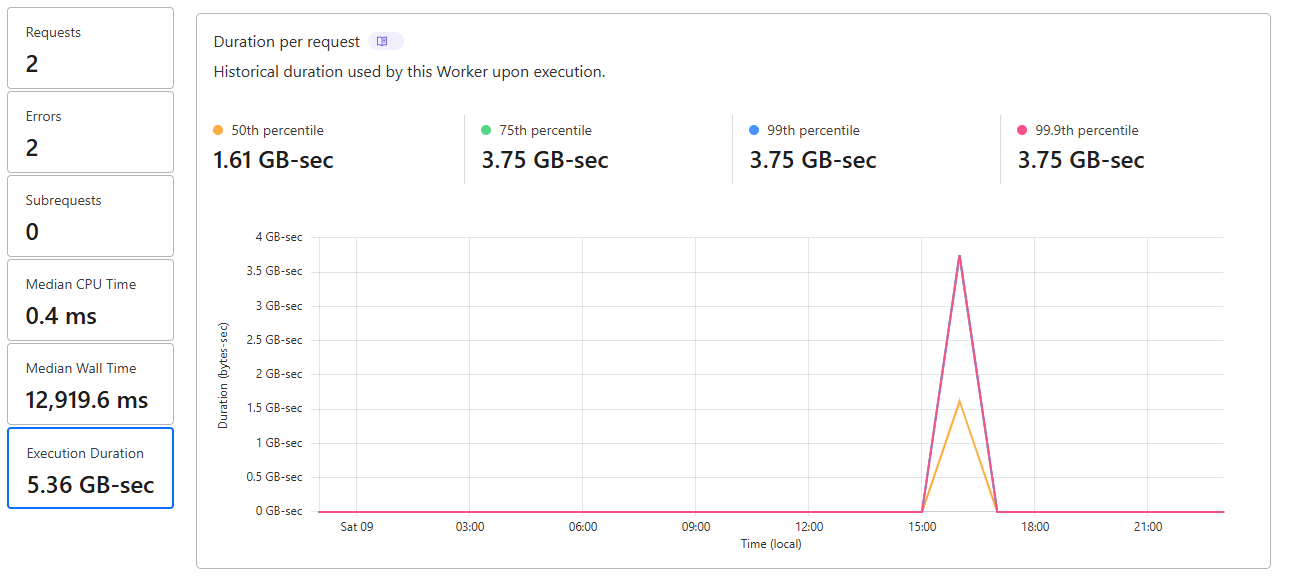Select the Execution Duration card
The height and width of the screenshot is (580, 1289).
point(90,468)
